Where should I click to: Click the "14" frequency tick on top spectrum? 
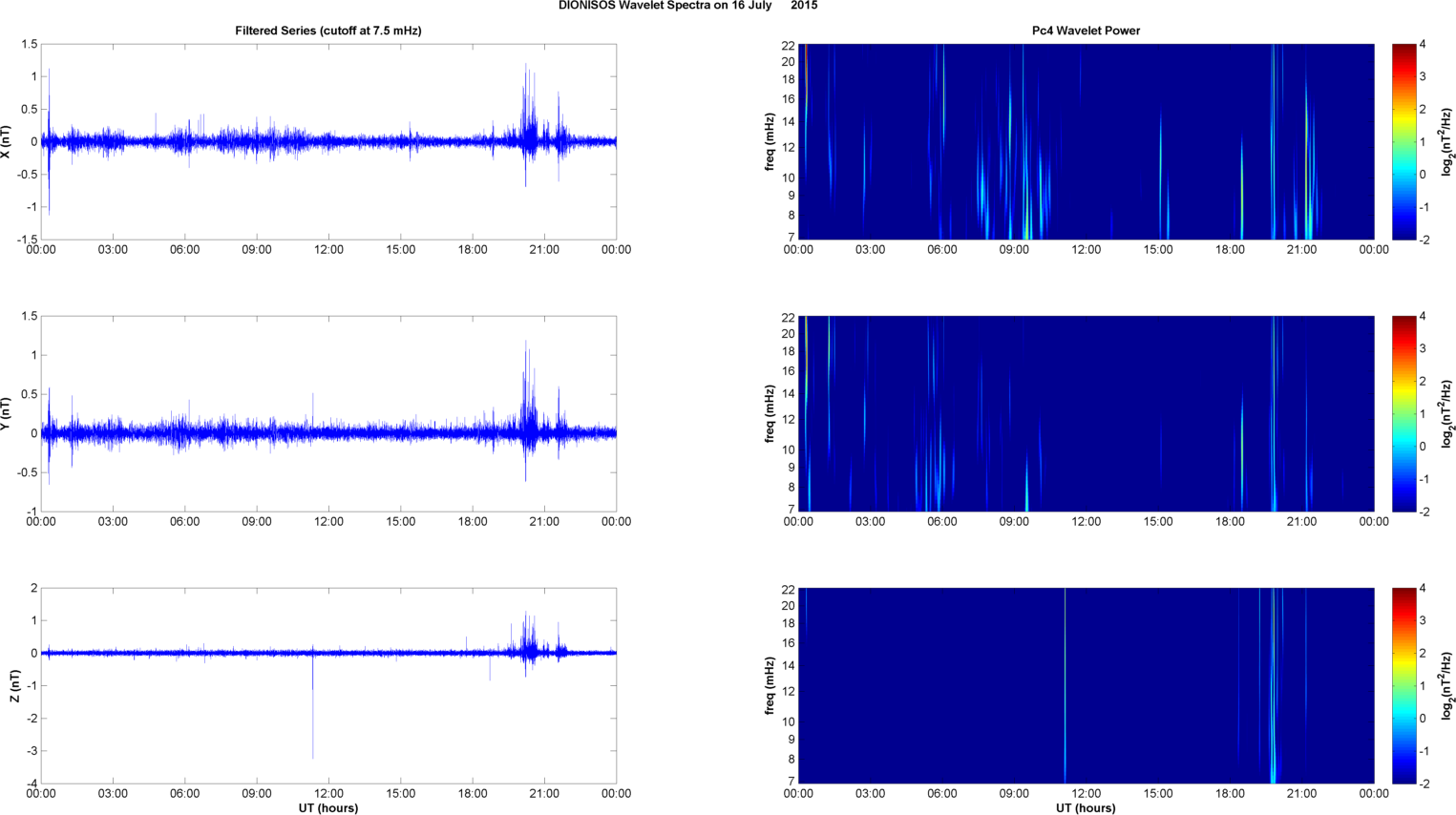tap(789, 121)
